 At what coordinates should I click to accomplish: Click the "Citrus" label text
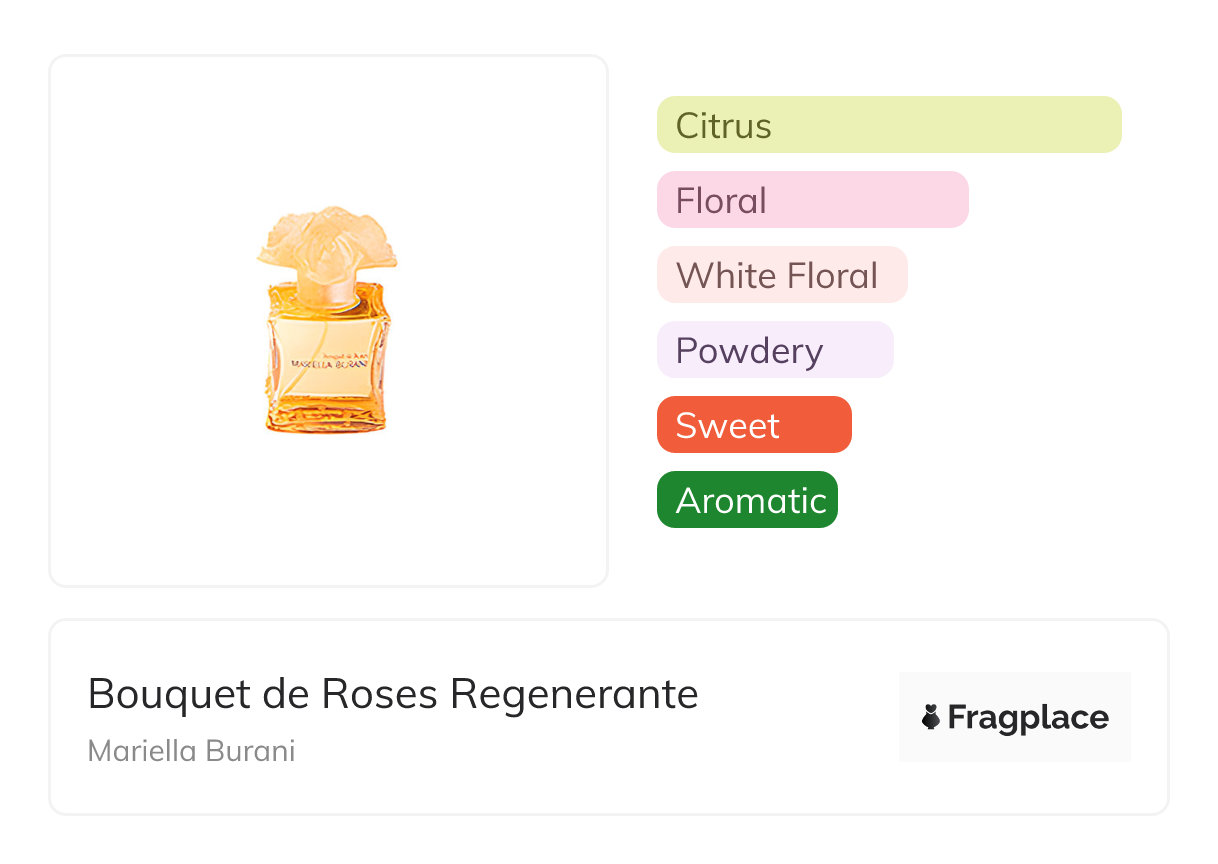tap(723, 126)
